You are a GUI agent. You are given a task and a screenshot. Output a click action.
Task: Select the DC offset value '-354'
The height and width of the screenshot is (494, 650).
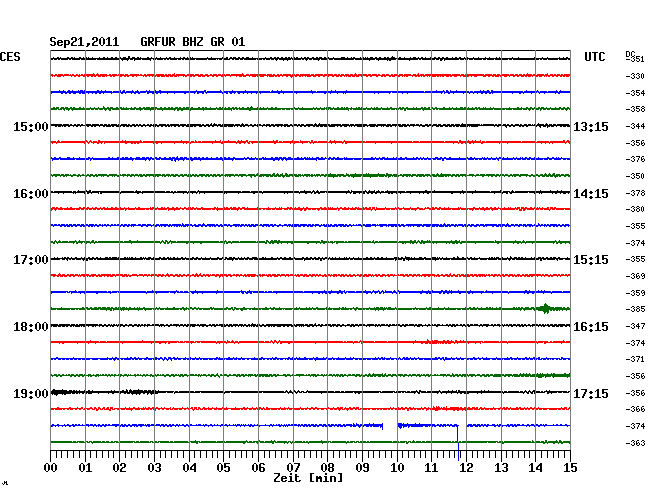pos(635,93)
